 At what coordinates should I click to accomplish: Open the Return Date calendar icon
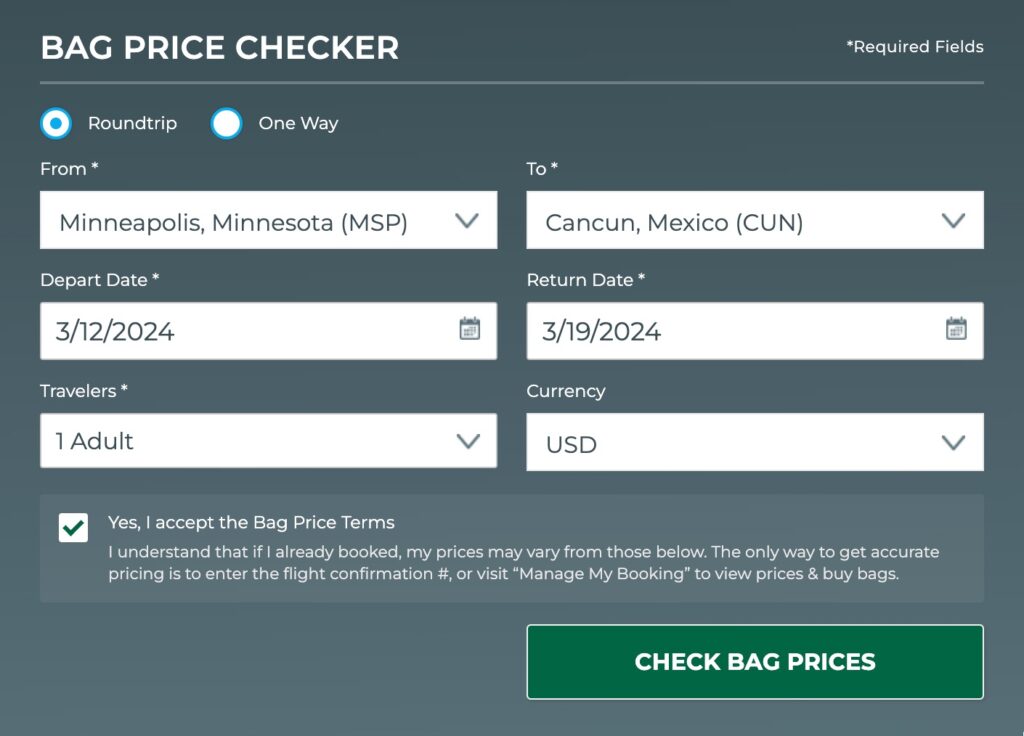[953, 328]
